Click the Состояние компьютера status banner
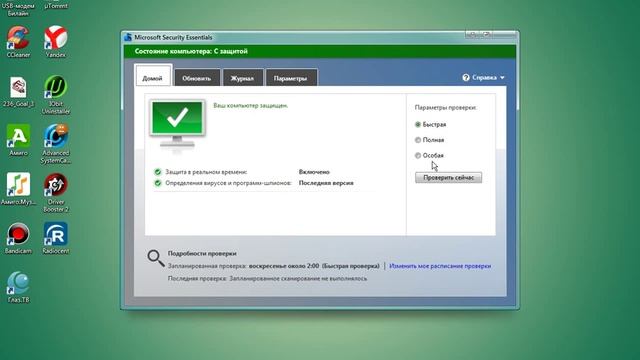 320,51
